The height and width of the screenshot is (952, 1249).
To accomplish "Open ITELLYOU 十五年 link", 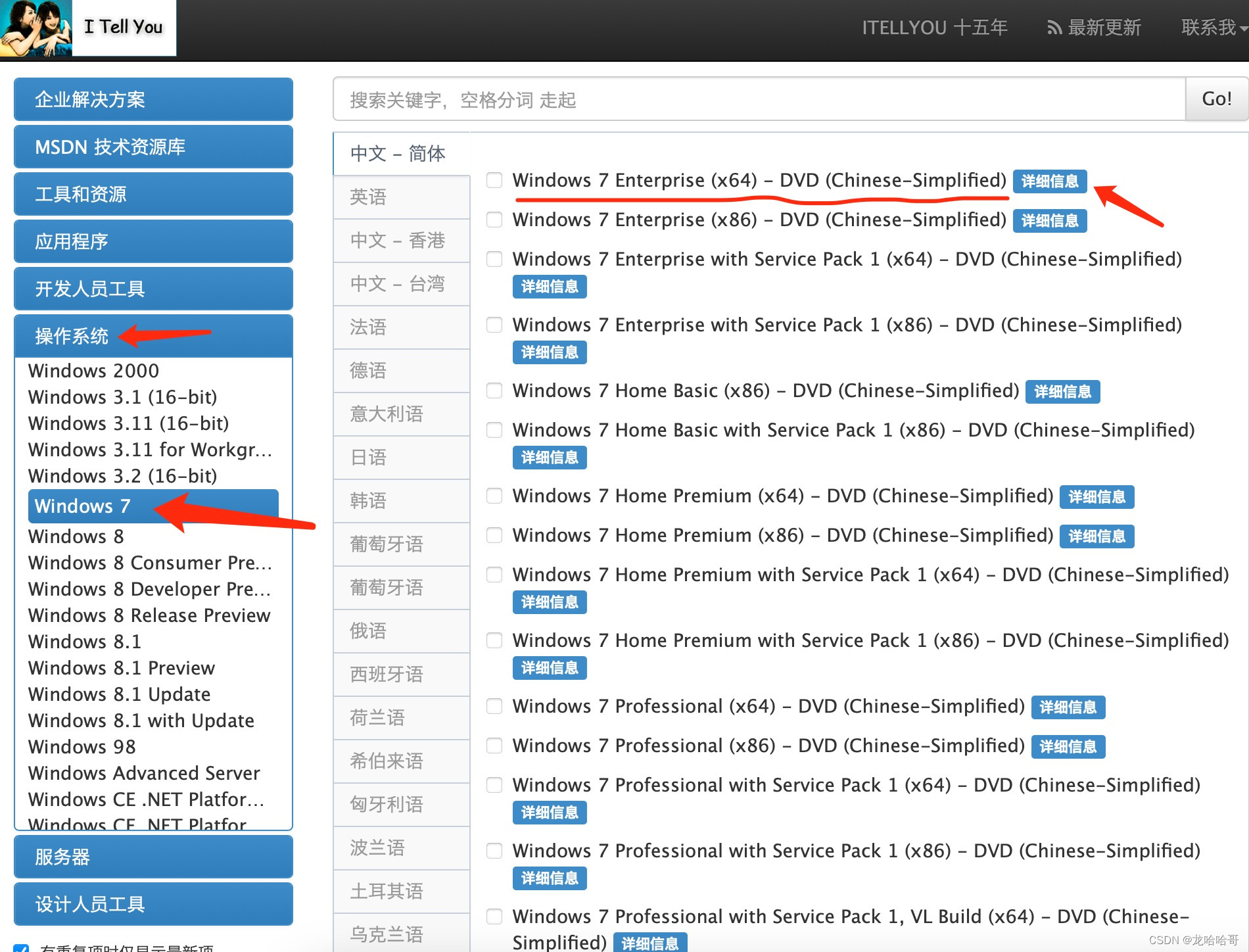I will click(934, 28).
